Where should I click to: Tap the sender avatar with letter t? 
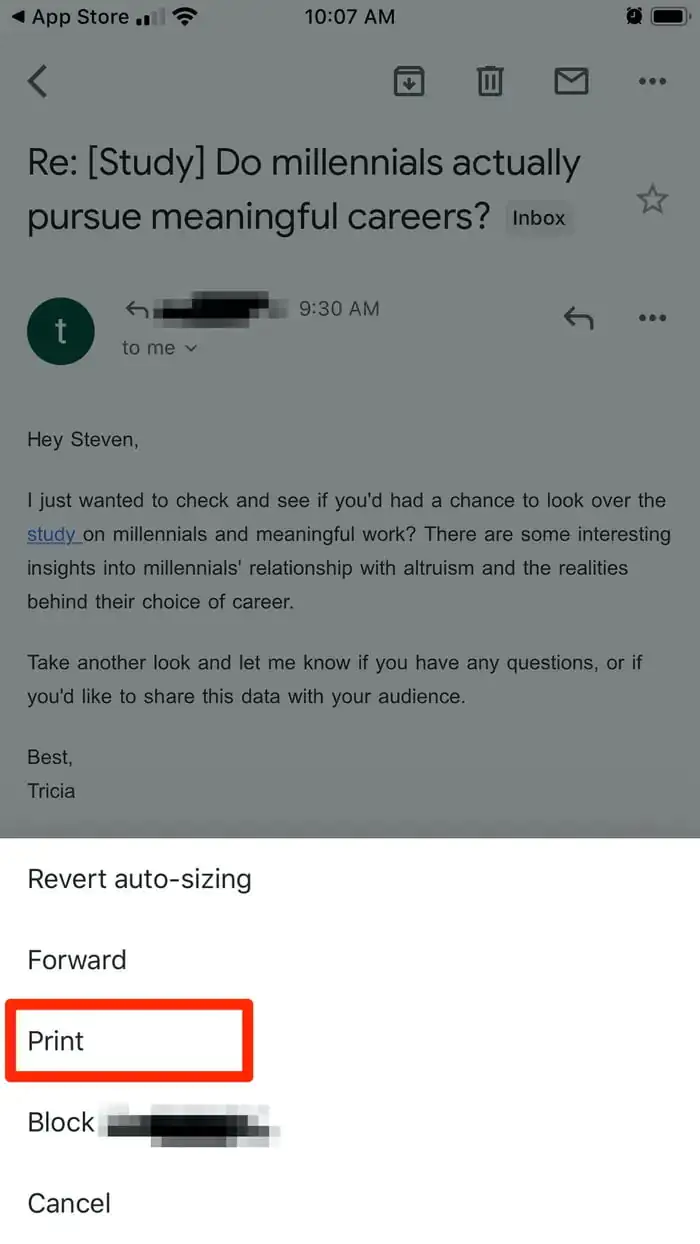[x=61, y=330]
